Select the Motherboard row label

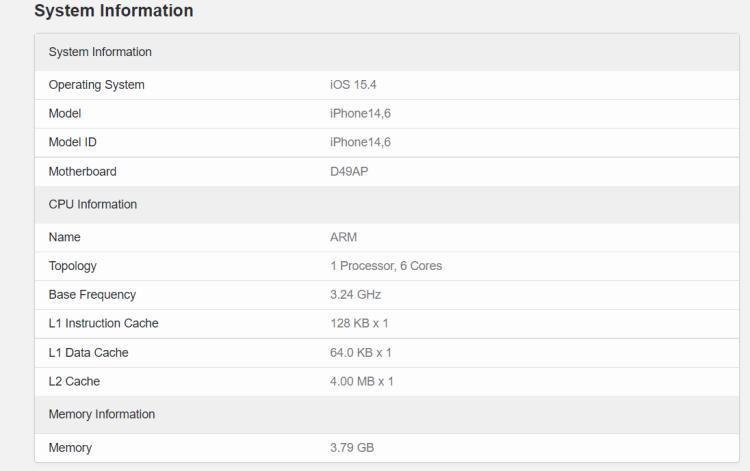pyautogui.click(x=82, y=171)
